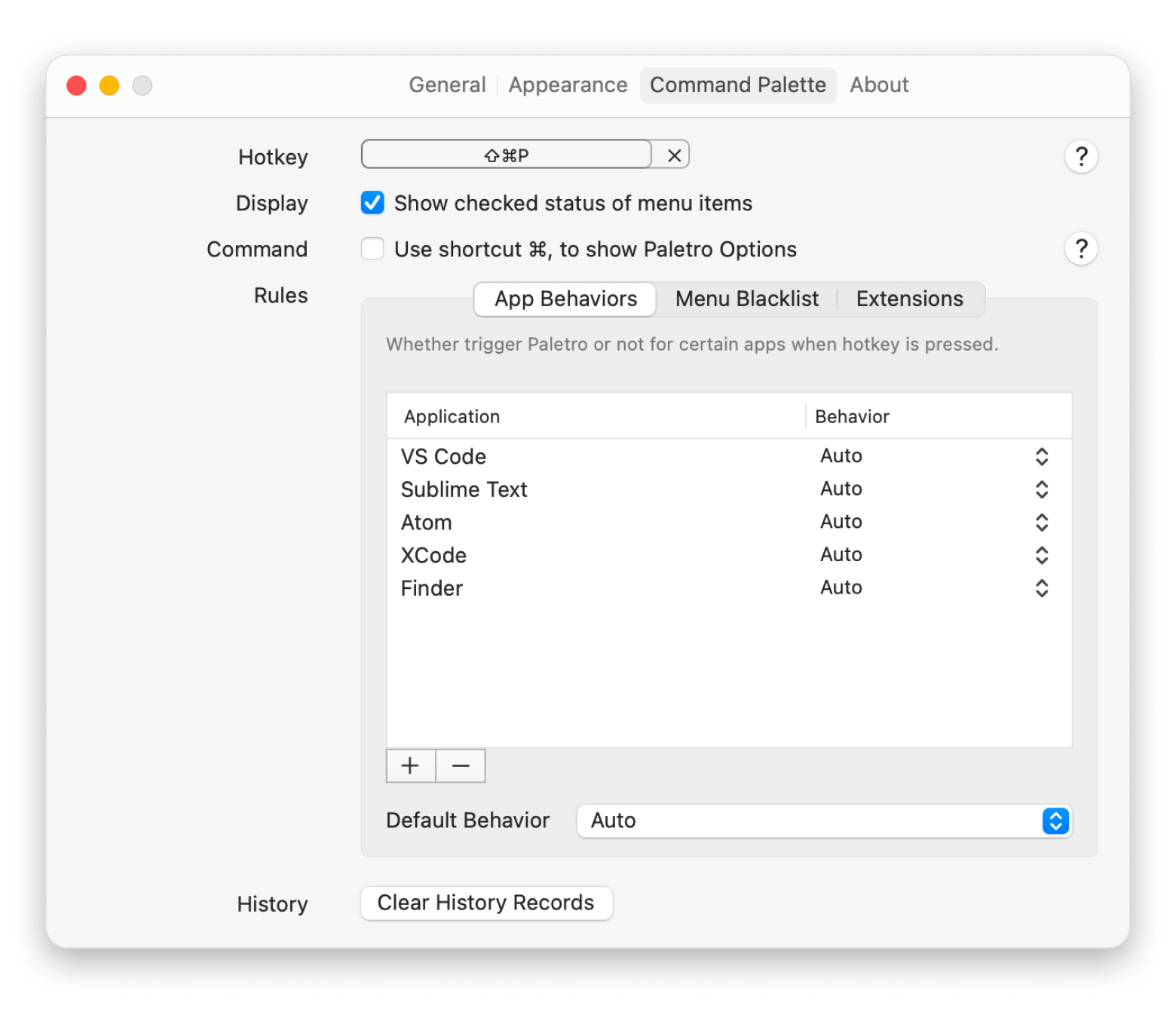Image resolution: width=1176 pixels, height=1009 pixels.
Task: Minimize the preferences window
Action: 109,85
